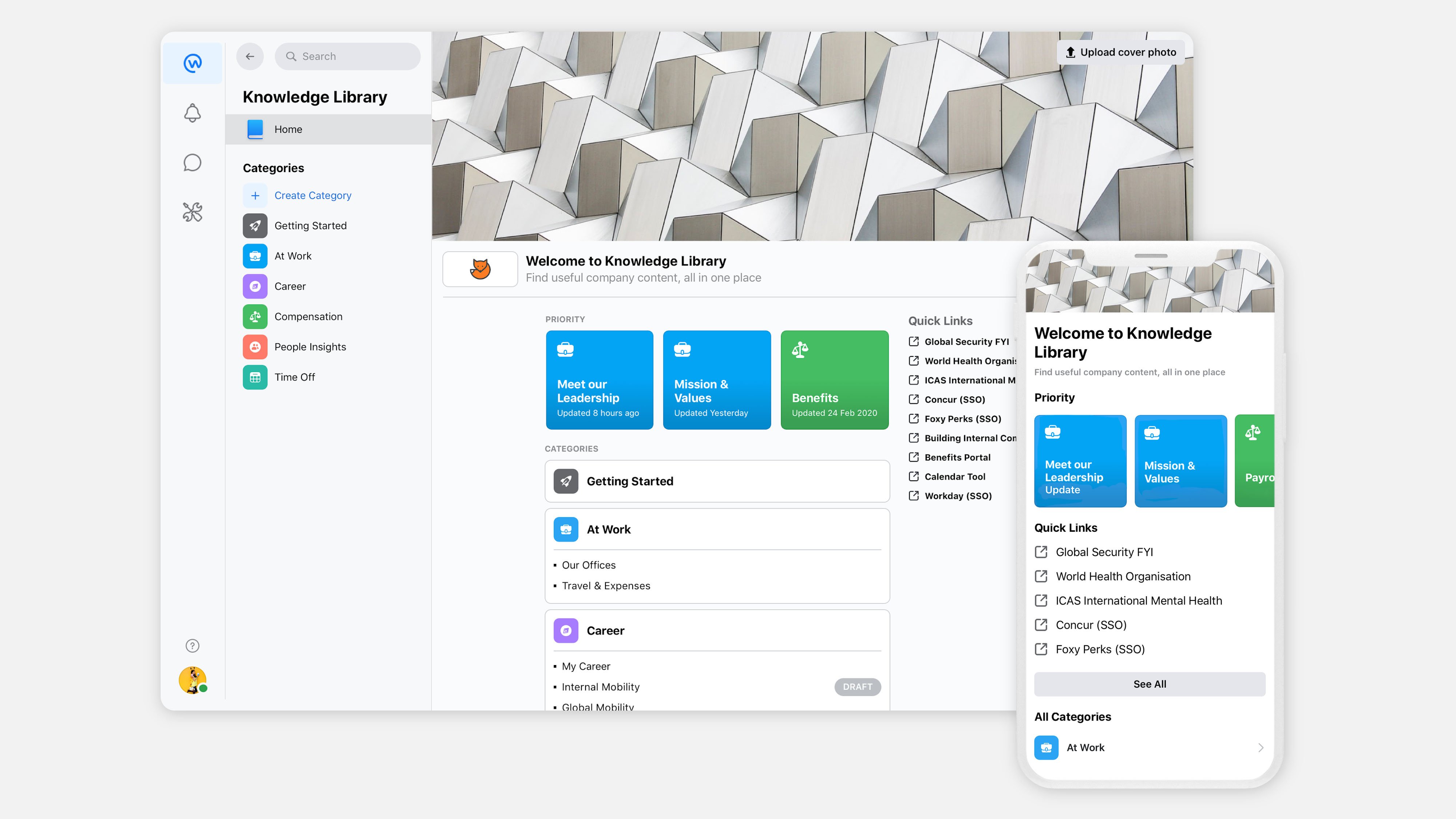Select the People Insights icon
The width and height of the screenshot is (1456, 819).
255,347
